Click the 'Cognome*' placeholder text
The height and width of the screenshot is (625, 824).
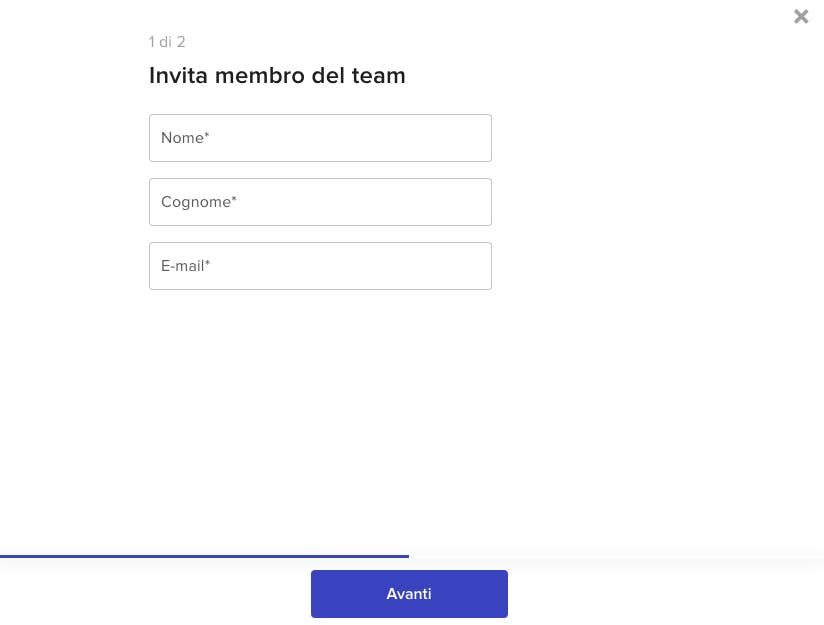(x=199, y=202)
